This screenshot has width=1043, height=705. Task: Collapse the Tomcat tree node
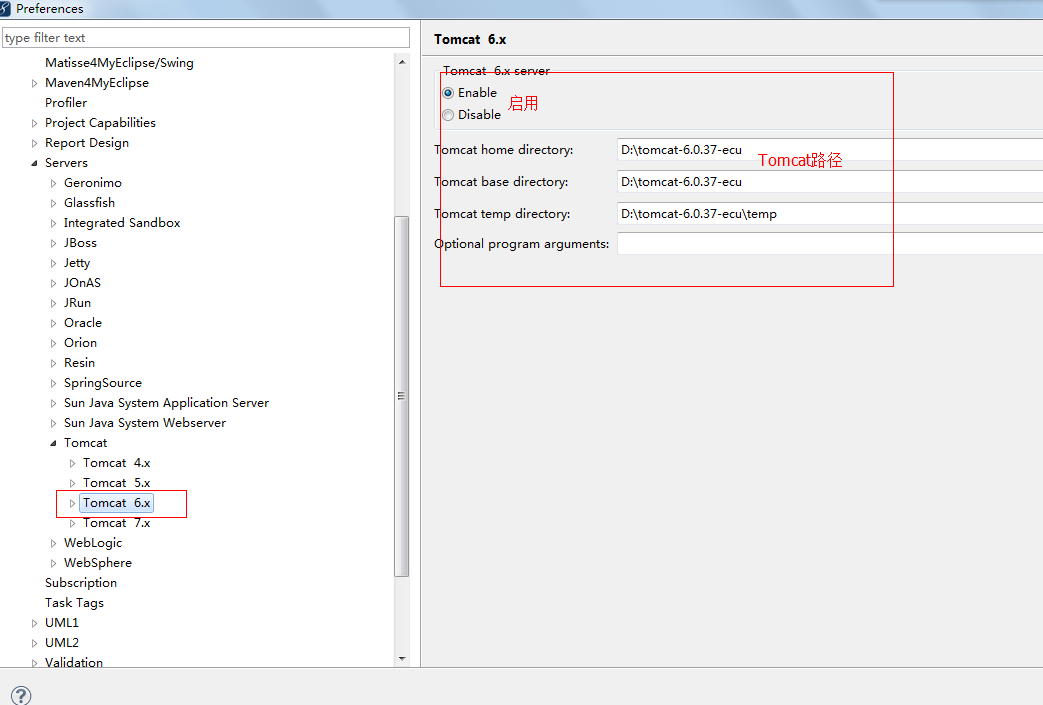click(x=54, y=443)
